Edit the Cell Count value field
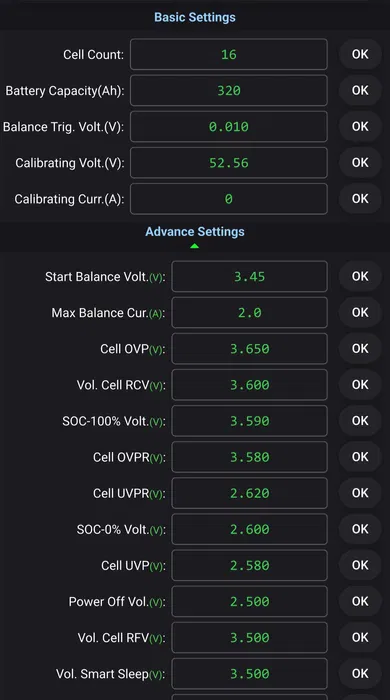 (228, 54)
